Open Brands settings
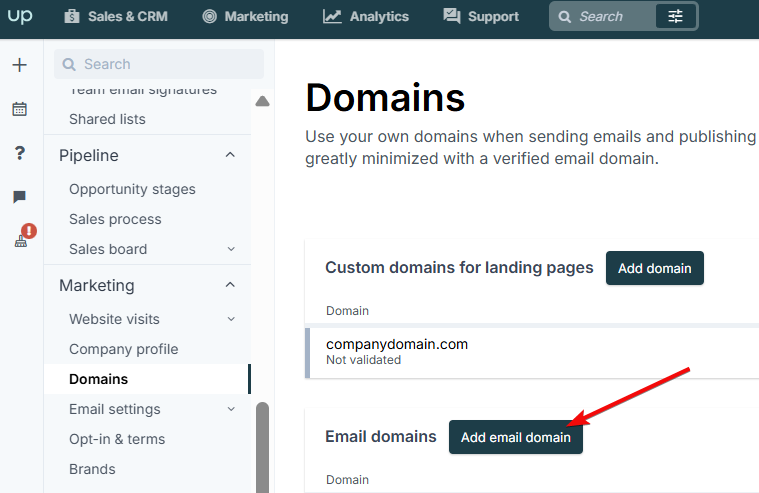The height and width of the screenshot is (493, 759). pos(92,469)
